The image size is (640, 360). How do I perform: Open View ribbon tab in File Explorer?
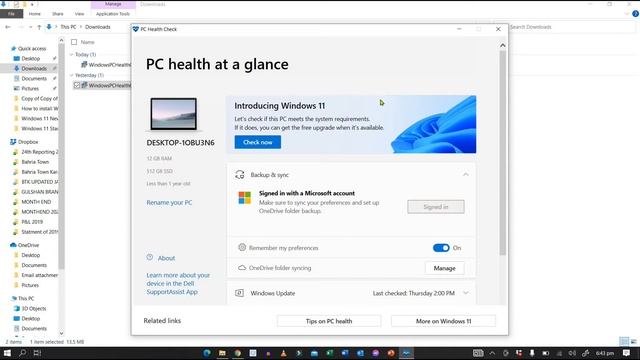click(79, 14)
